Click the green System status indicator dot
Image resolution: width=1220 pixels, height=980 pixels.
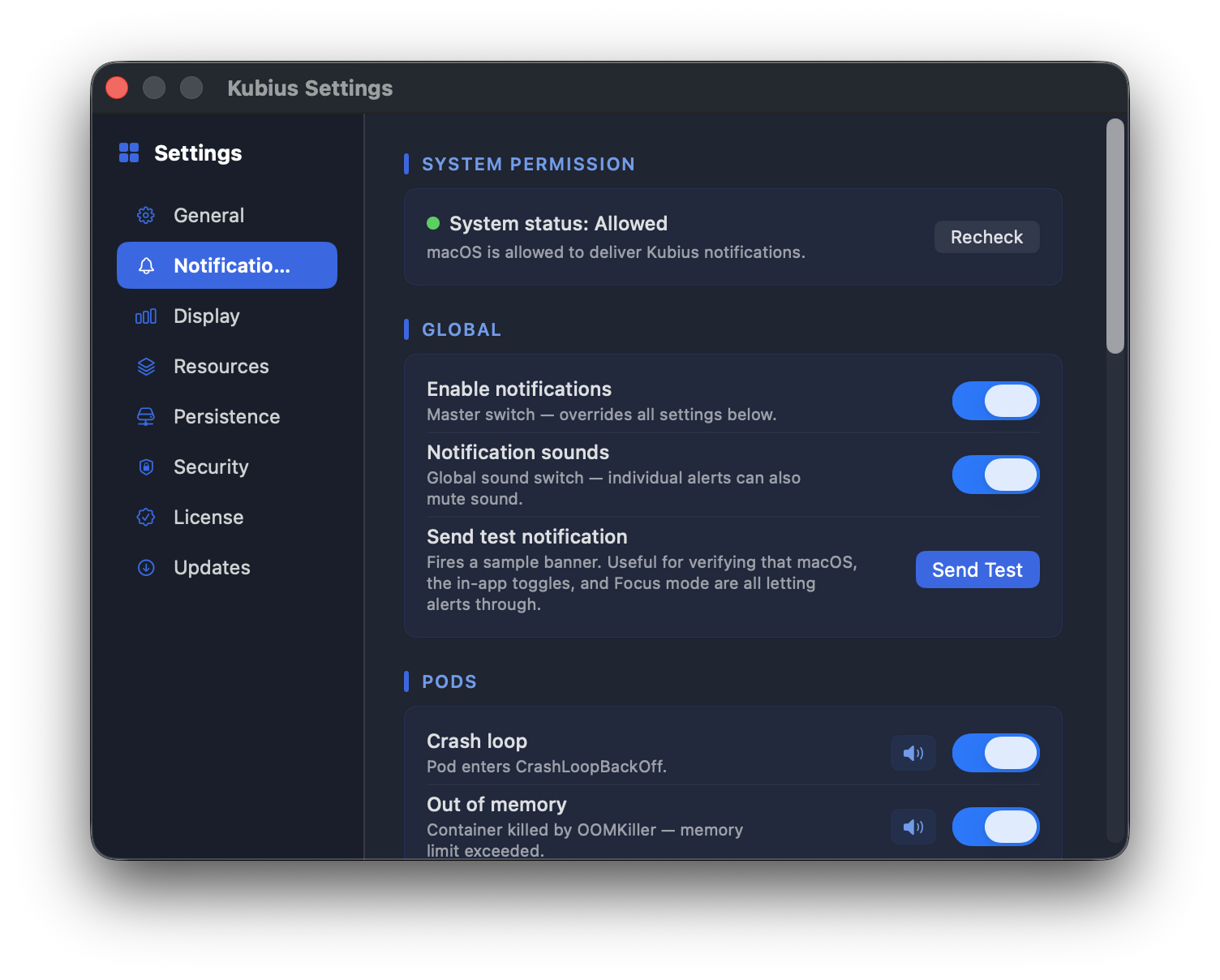click(x=433, y=223)
